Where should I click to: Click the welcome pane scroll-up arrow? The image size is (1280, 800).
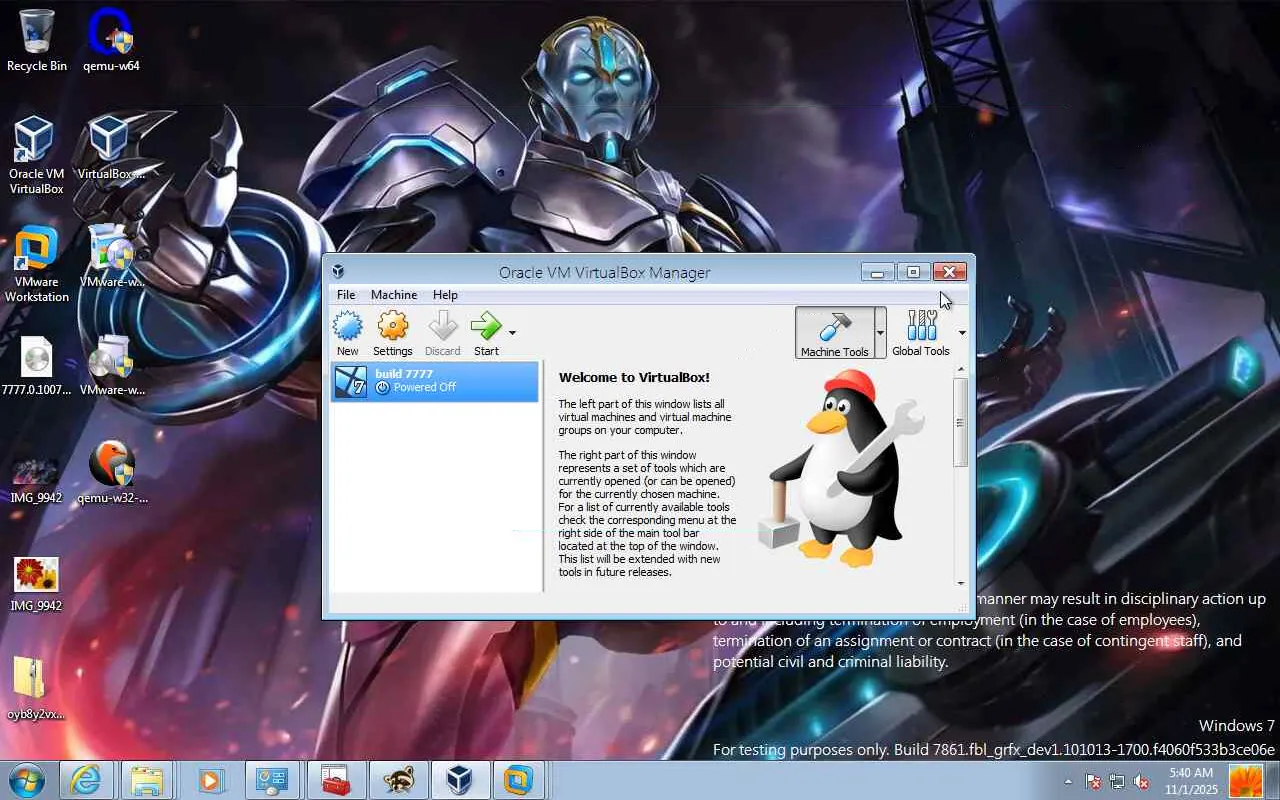(x=960, y=370)
